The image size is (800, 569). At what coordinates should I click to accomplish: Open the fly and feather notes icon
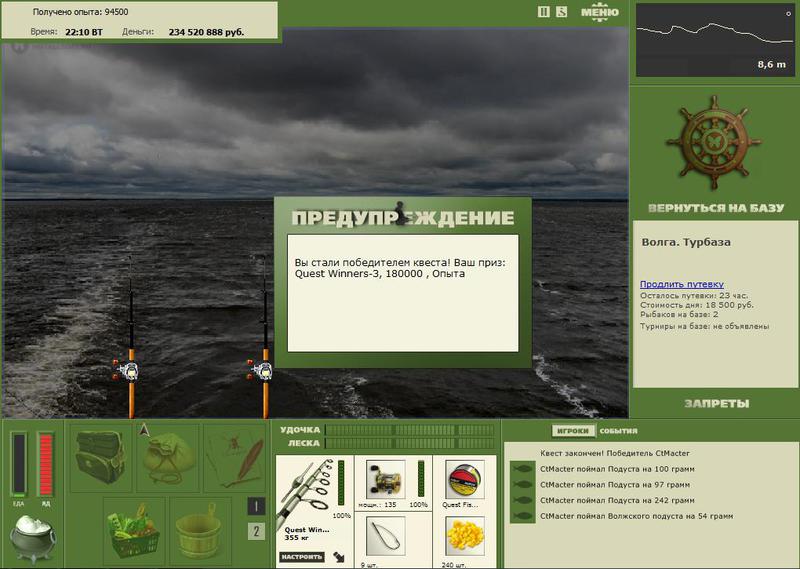[235, 458]
